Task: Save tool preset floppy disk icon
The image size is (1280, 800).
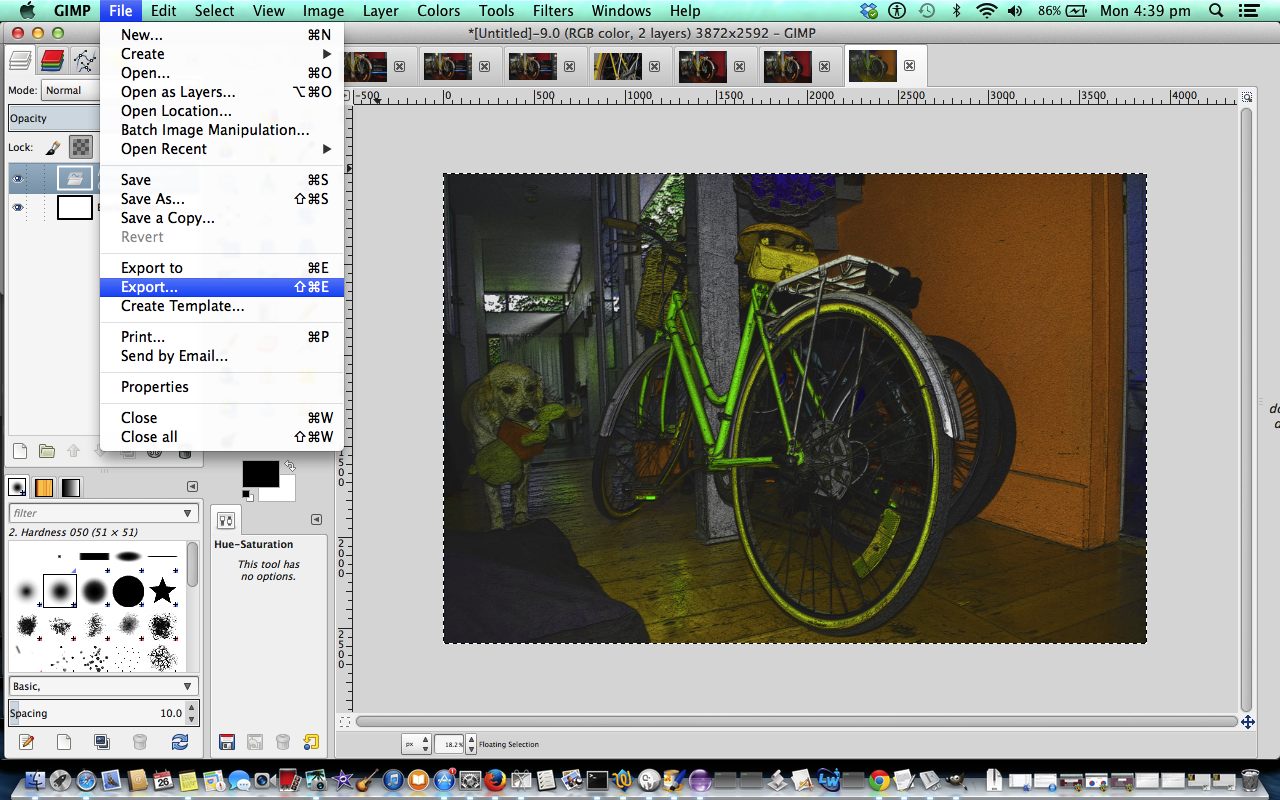Action: point(227,742)
